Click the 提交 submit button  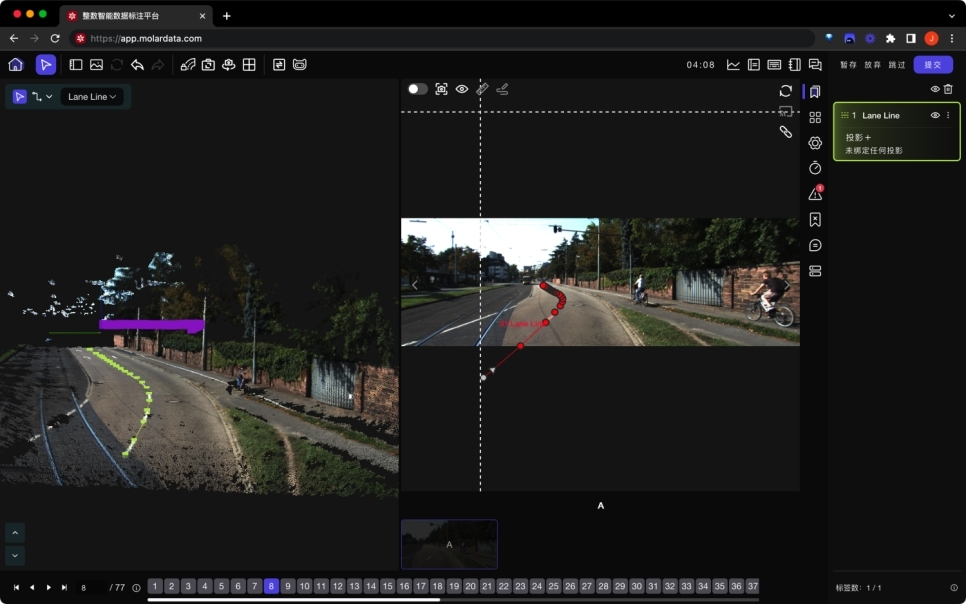(x=933, y=65)
